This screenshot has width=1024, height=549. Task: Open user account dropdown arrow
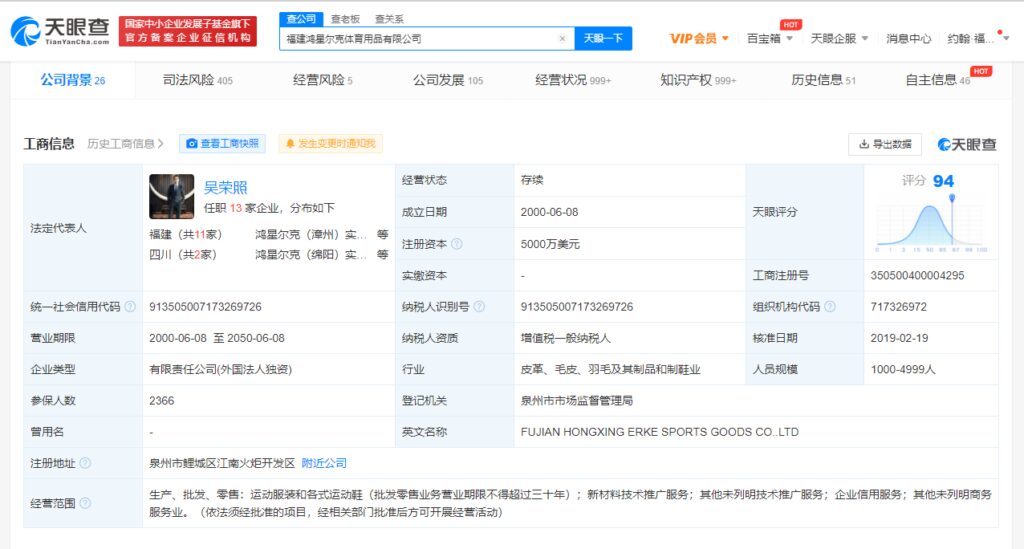[x=1006, y=39]
